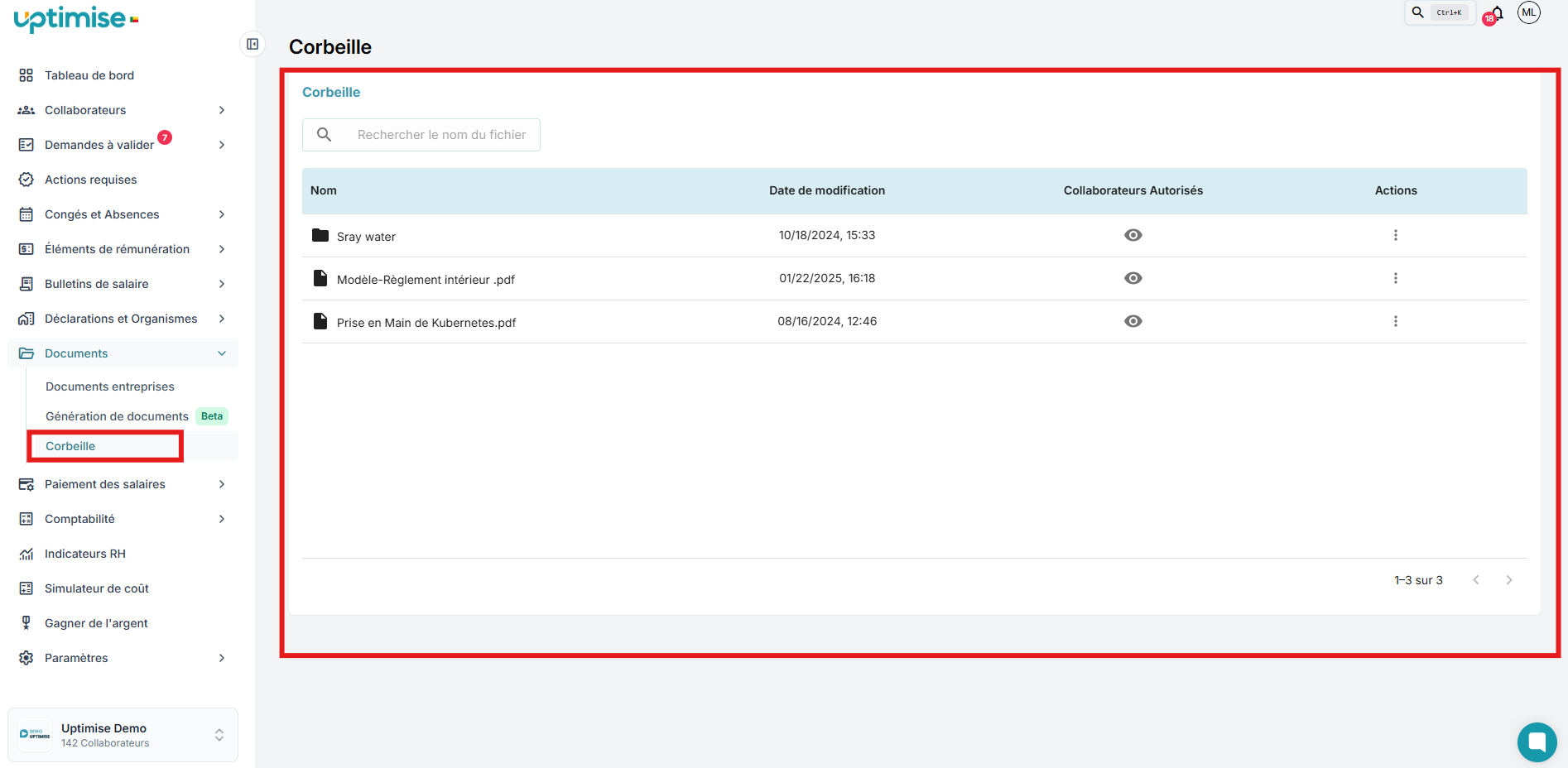Screen dimensions: 1568x768
Task: Expand the Collaborateurs menu chevron
Action: [x=222, y=110]
